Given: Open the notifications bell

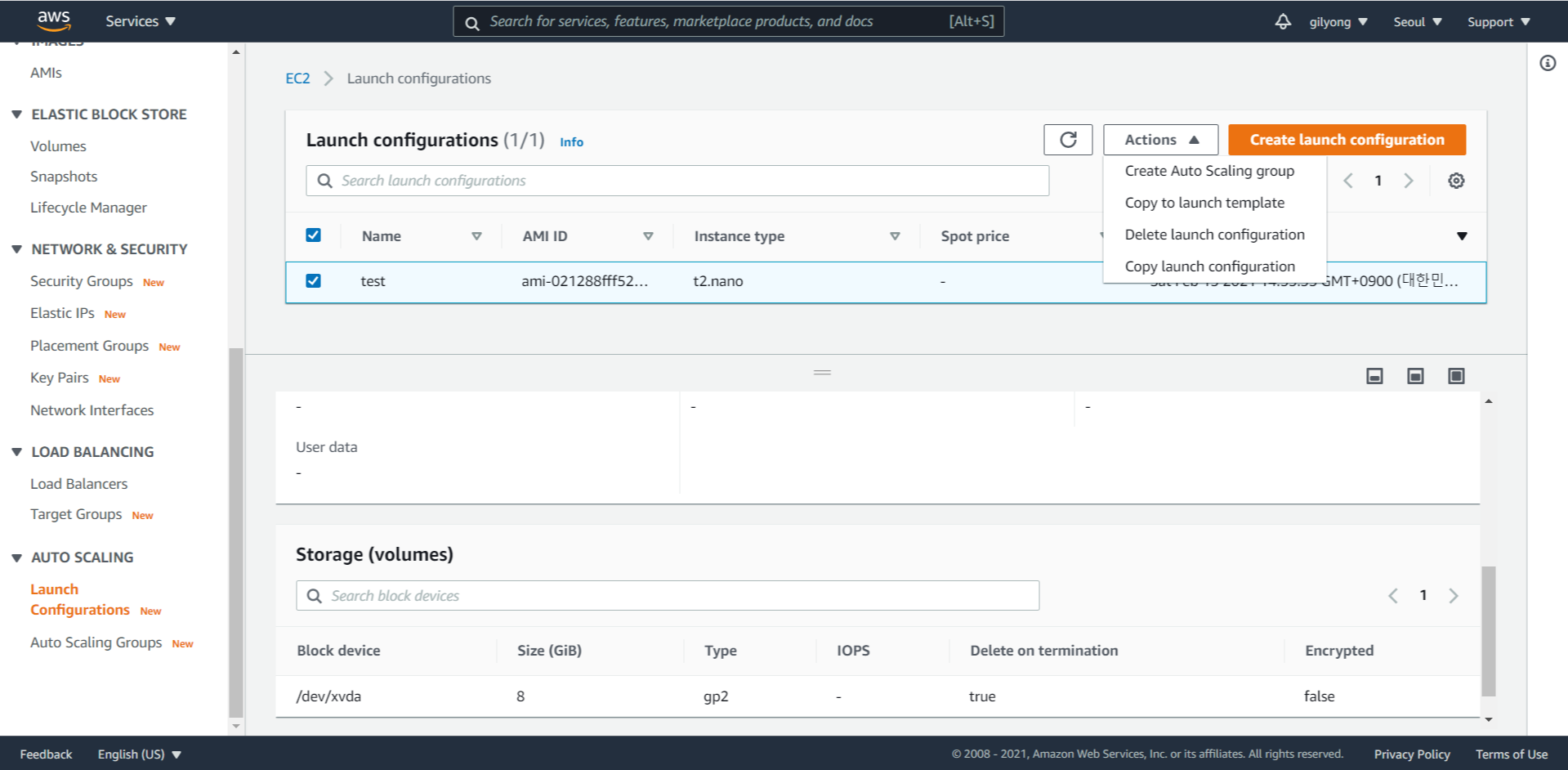Looking at the screenshot, I should point(1283,21).
